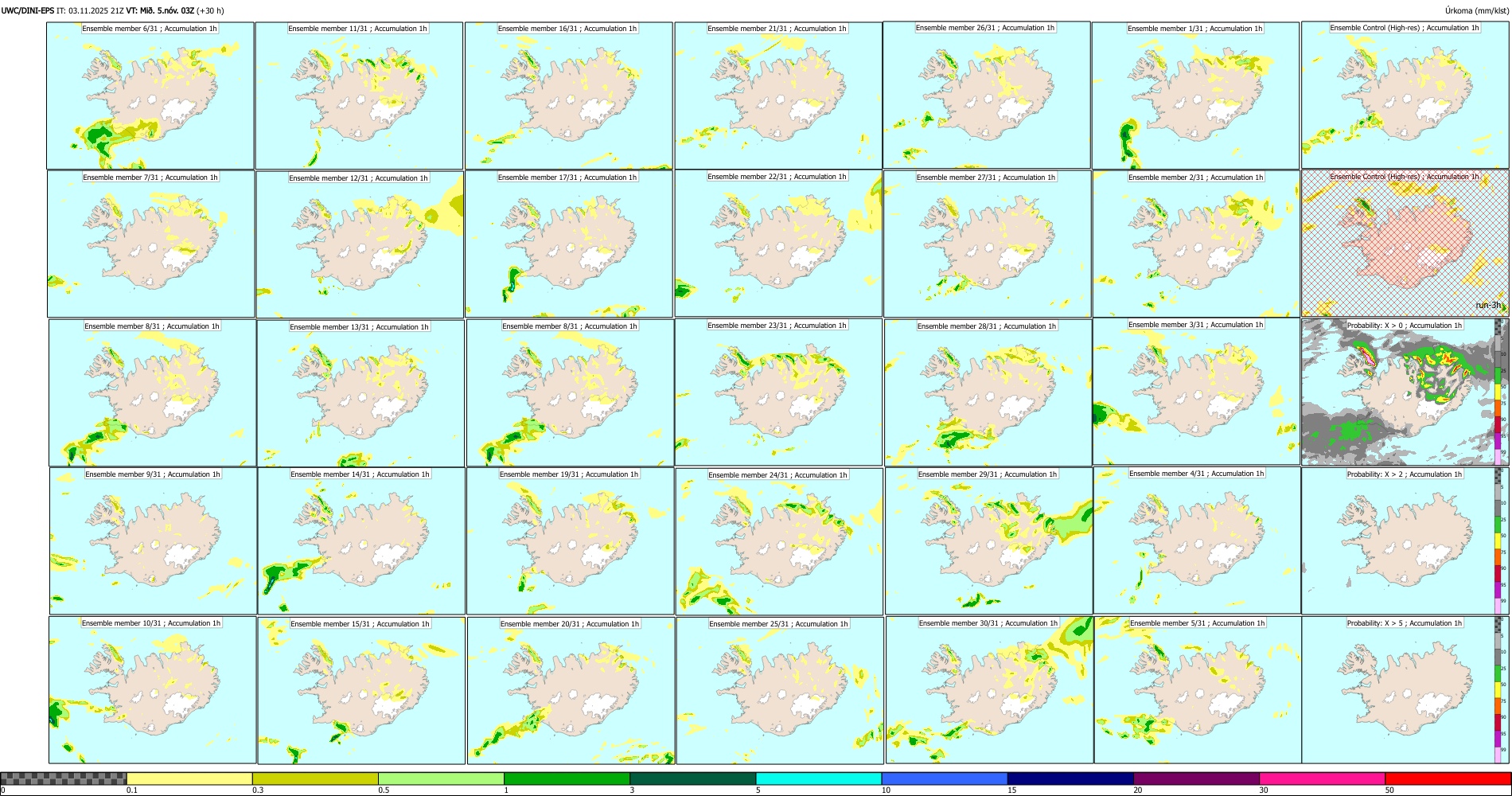View the Ensemble member 22/31 map

click(x=778, y=244)
